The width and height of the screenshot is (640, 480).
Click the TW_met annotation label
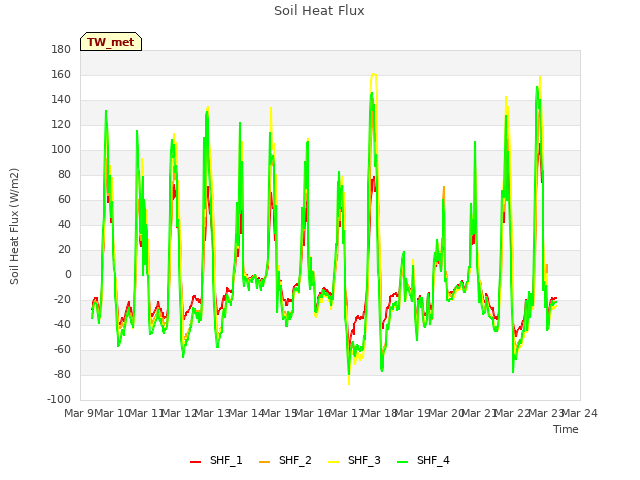coord(111,42)
